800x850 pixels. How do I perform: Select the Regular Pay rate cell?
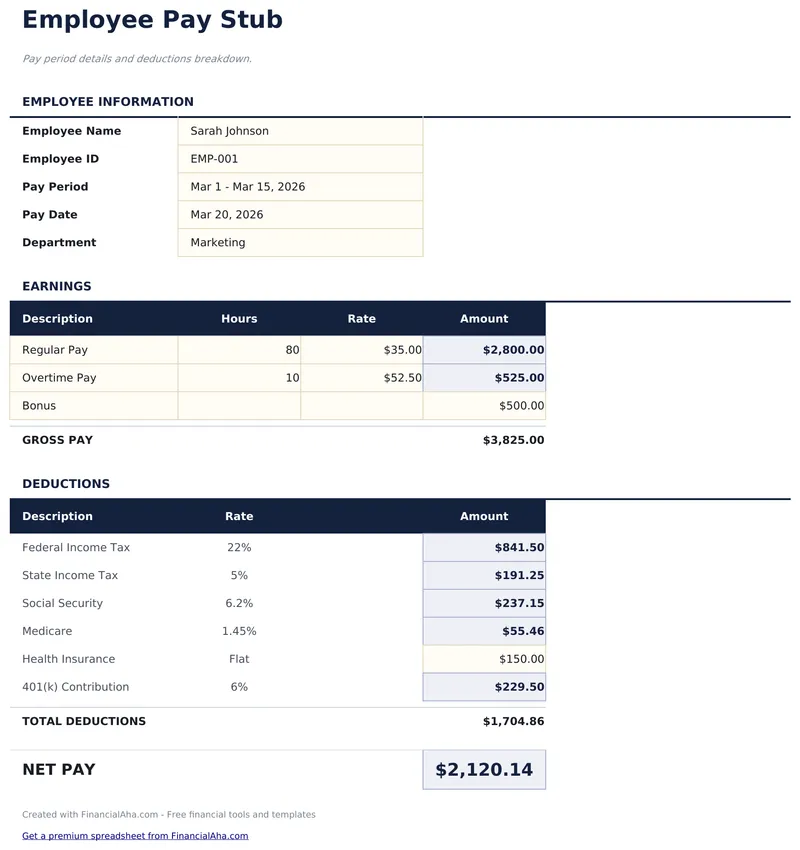click(x=361, y=350)
